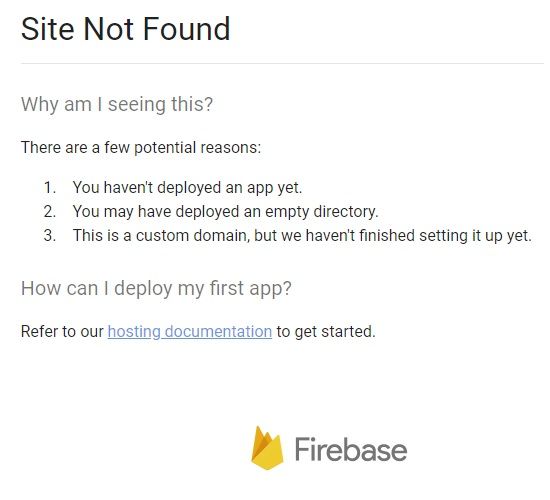The width and height of the screenshot is (550, 500).
Task: Click the "How can I deploy my first app?" heading
Action: click(156, 289)
